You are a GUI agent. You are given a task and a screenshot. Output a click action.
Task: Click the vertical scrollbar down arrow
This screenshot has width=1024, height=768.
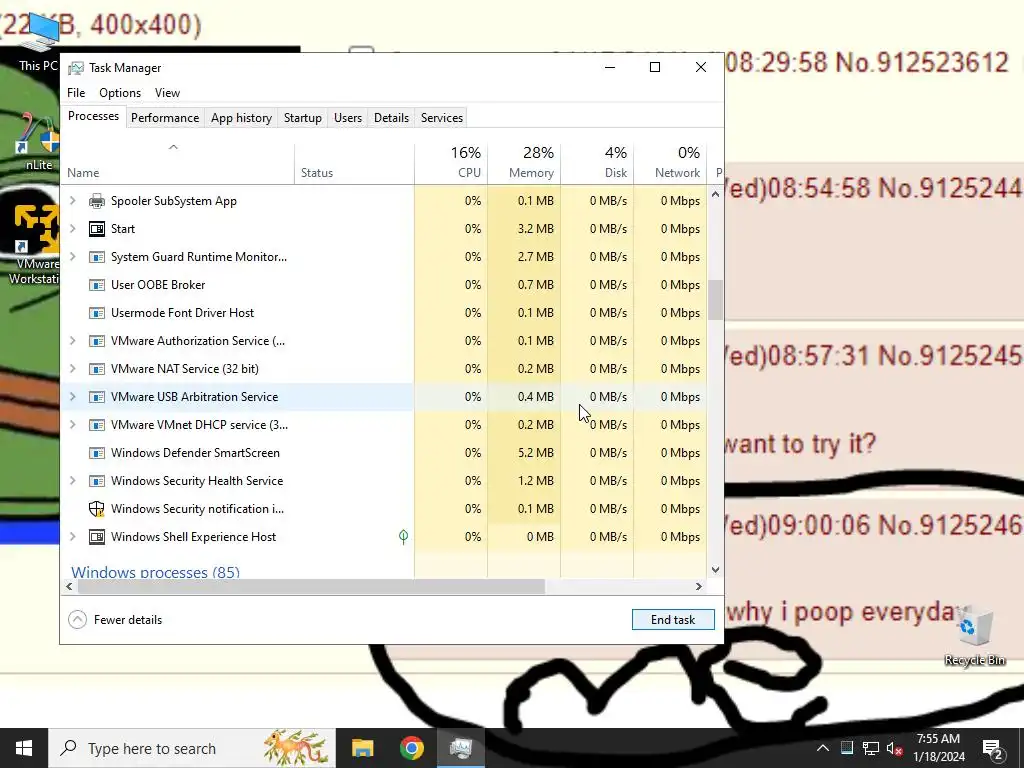(x=715, y=570)
